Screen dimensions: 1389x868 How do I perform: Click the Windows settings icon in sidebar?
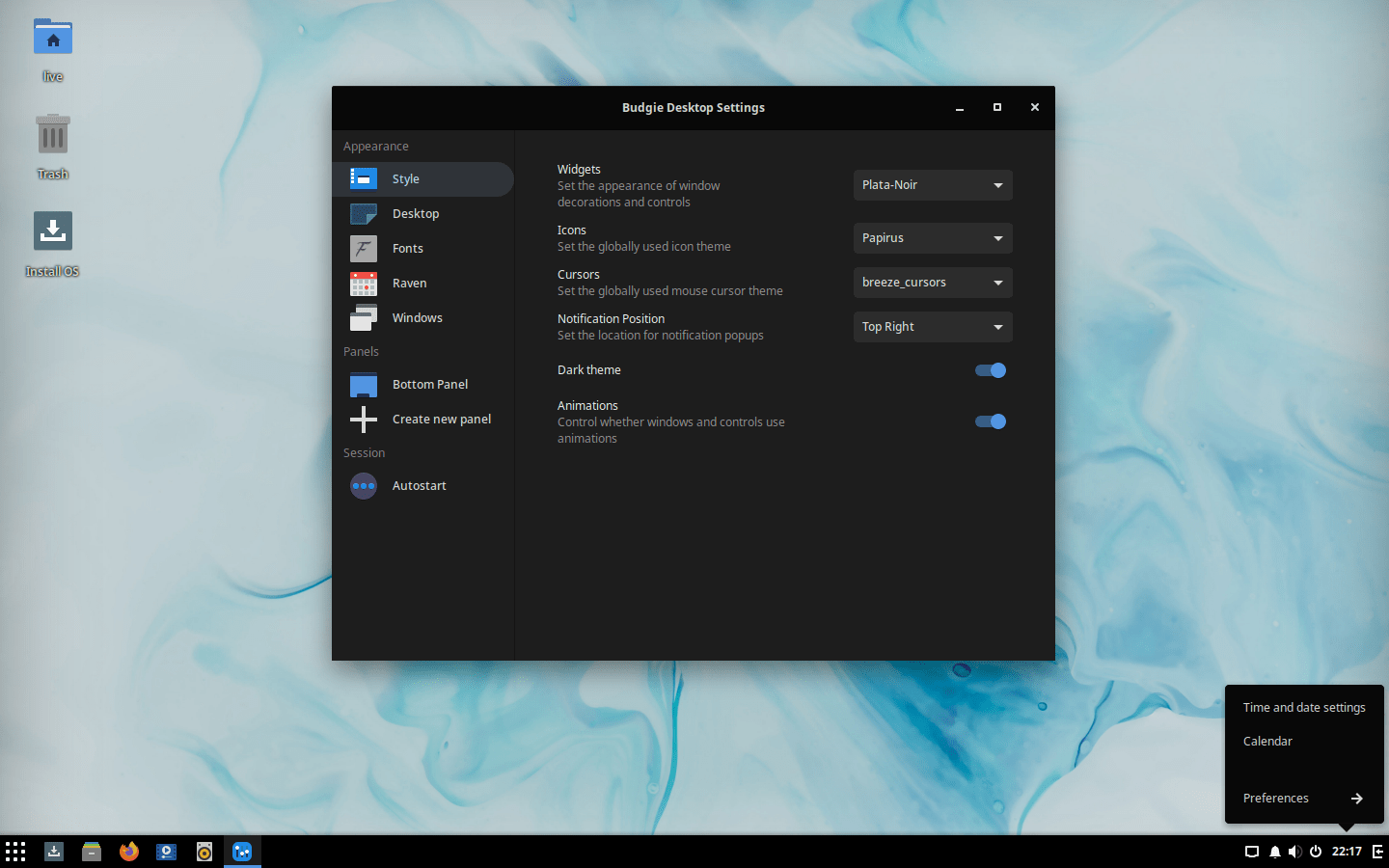364,318
